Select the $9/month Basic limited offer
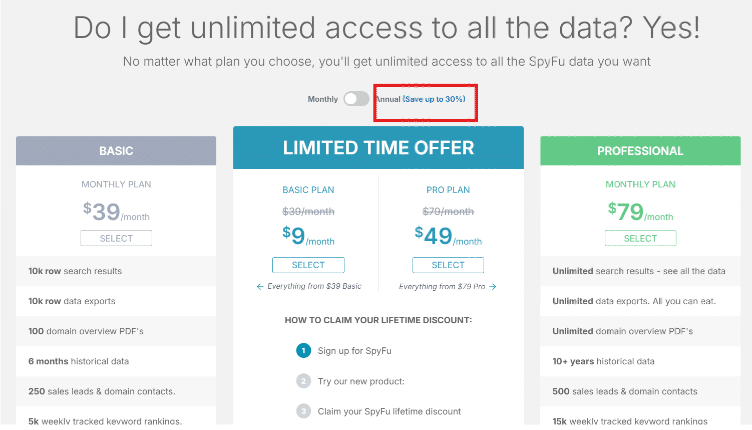The width and height of the screenshot is (752, 430). 308,265
